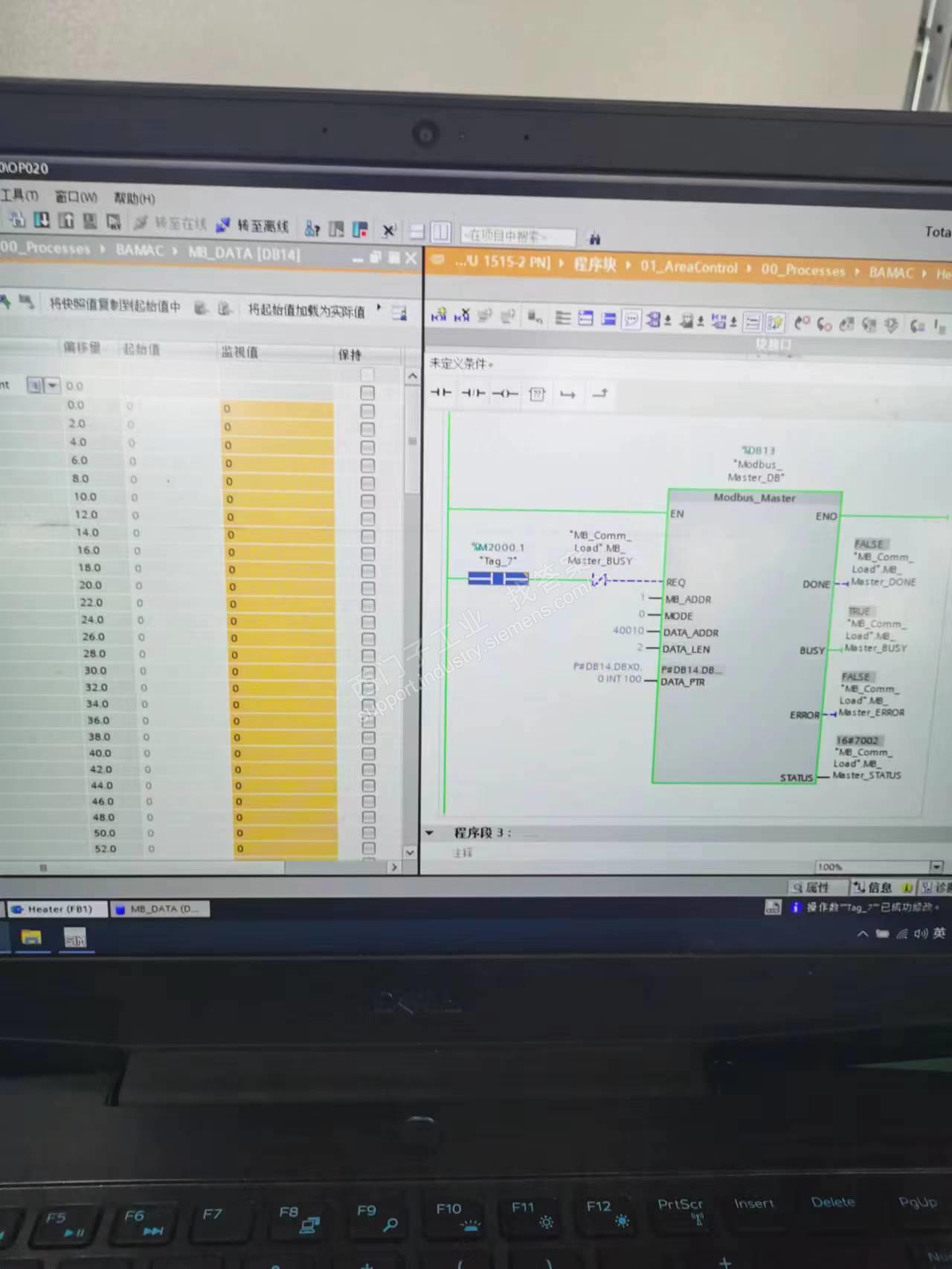This screenshot has height=1269, width=952.
Task: Insert an empty box instruction
Action: [x=537, y=394]
